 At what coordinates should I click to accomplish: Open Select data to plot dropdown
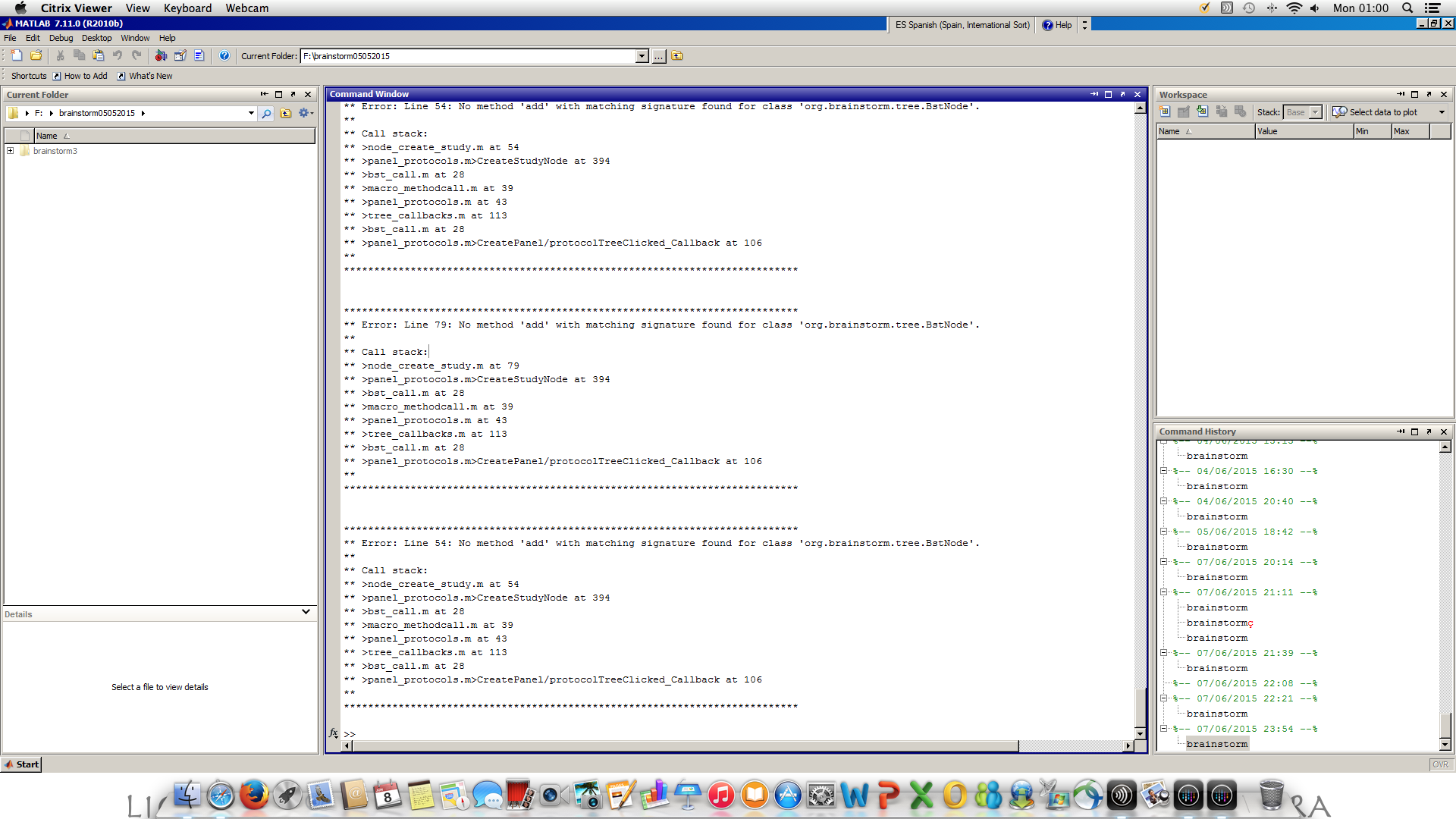tap(1442, 112)
